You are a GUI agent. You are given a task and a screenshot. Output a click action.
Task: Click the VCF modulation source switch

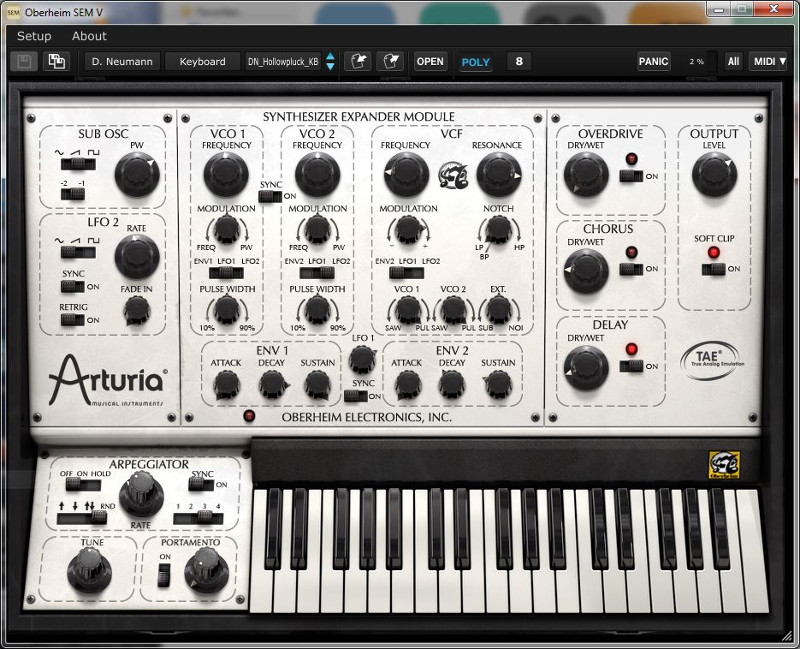(x=407, y=273)
